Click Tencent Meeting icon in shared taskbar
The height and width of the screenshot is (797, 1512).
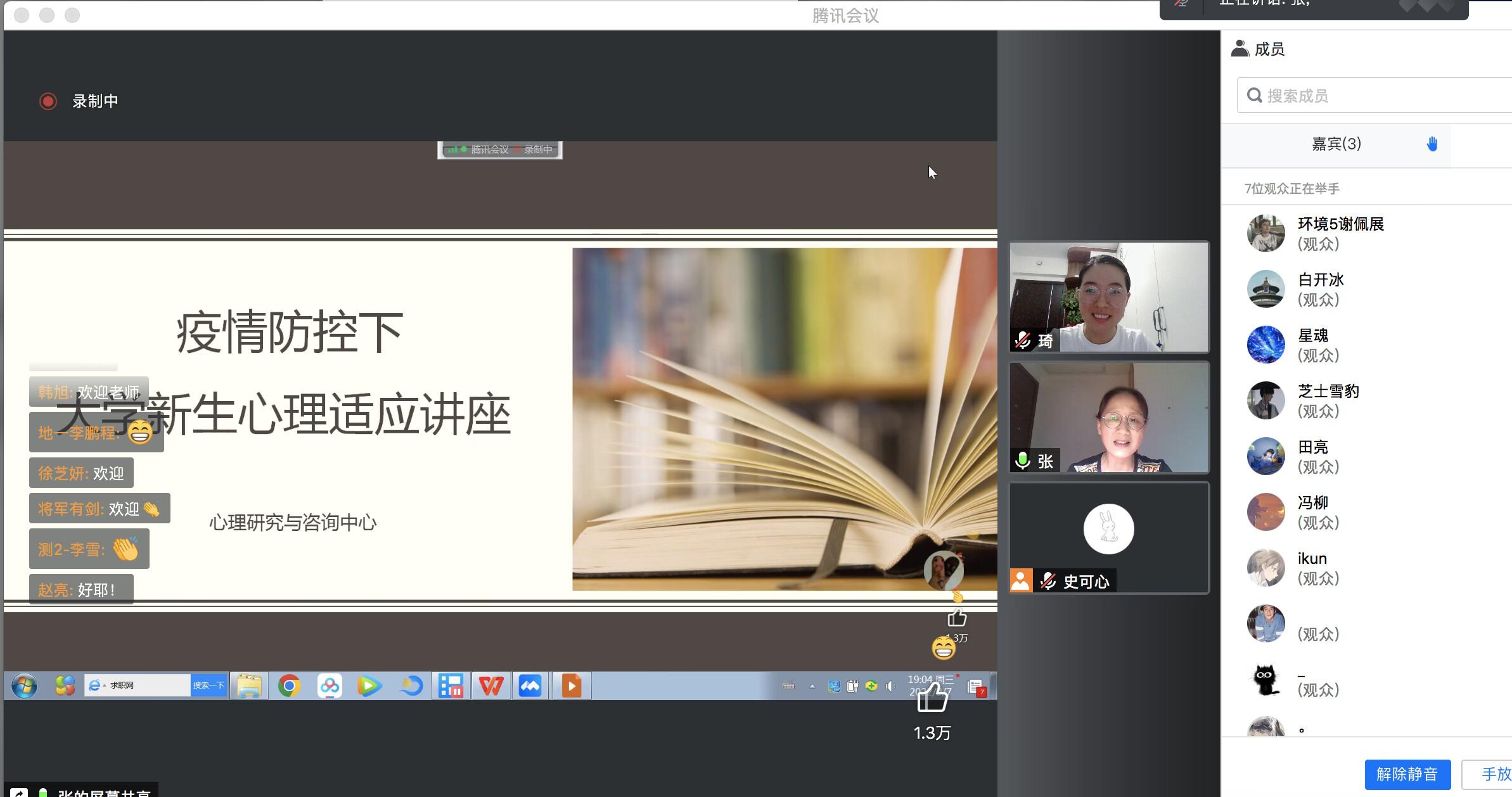[x=530, y=685]
